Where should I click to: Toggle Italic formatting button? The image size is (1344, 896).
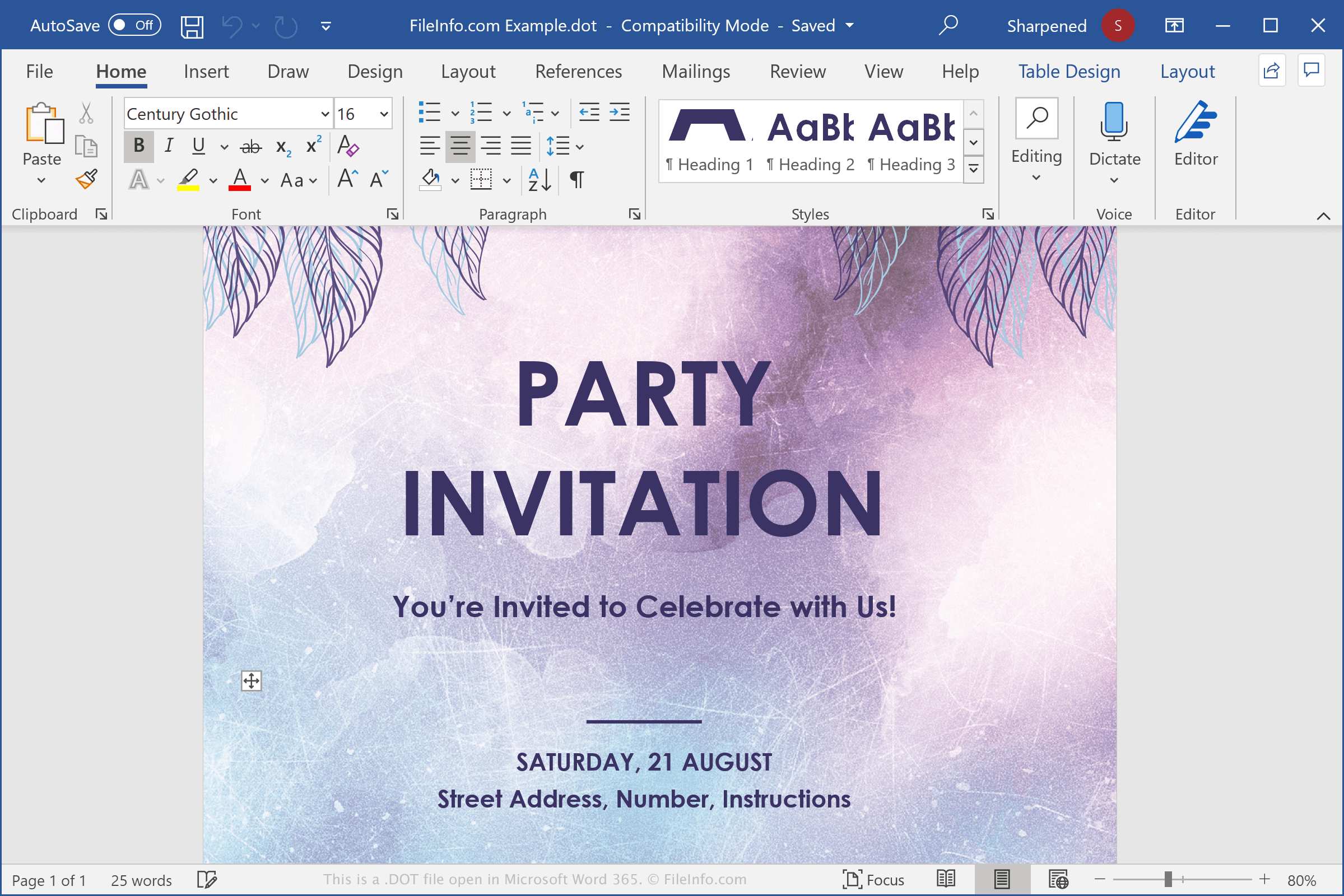coord(168,146)
